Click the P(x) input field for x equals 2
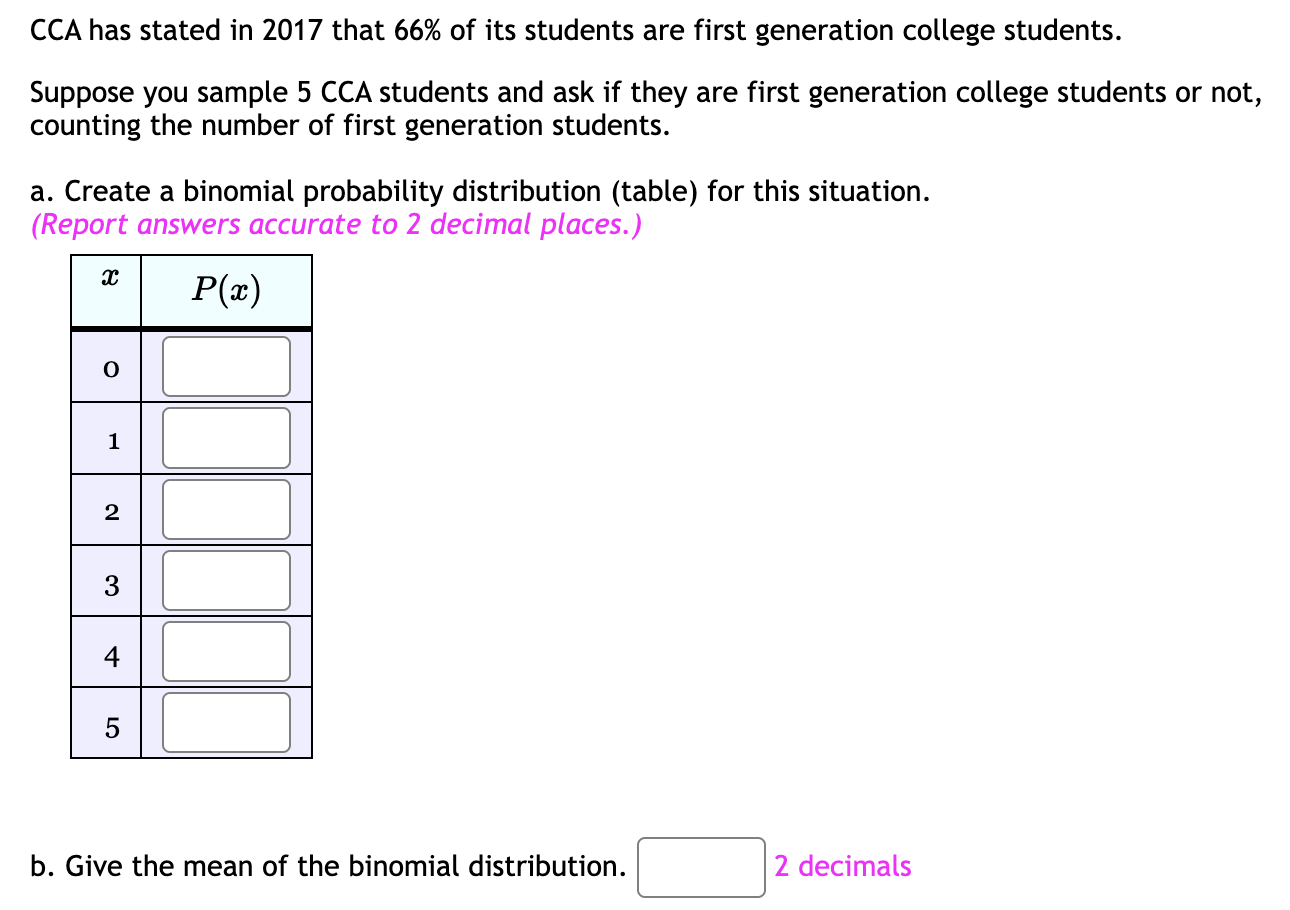The width and height of the screenshot is (1290, 910). click(x=225, y=508)
